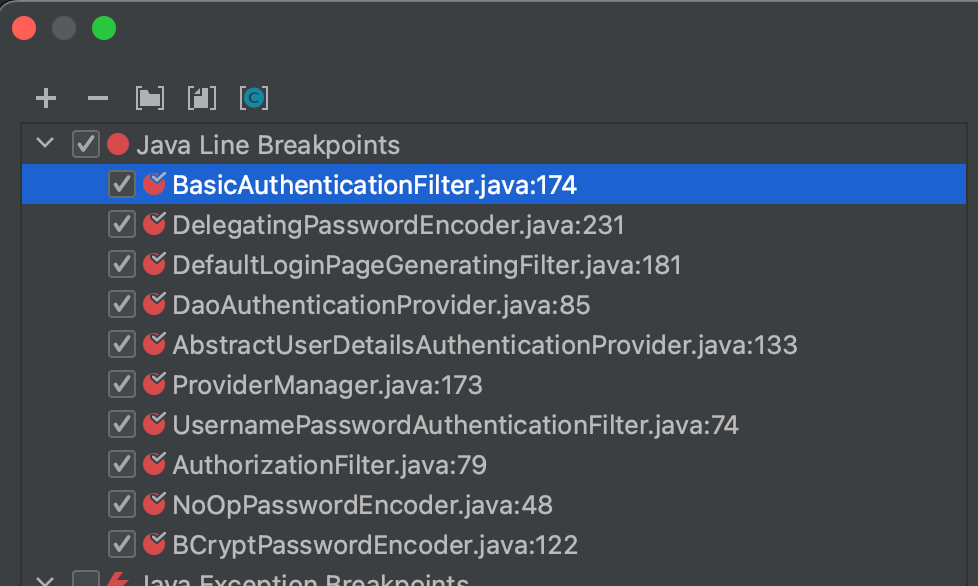The width and height of the screenshot is (978, 586).
Task: Toggle Group by Class icon
Action: (x=254, y=98)
